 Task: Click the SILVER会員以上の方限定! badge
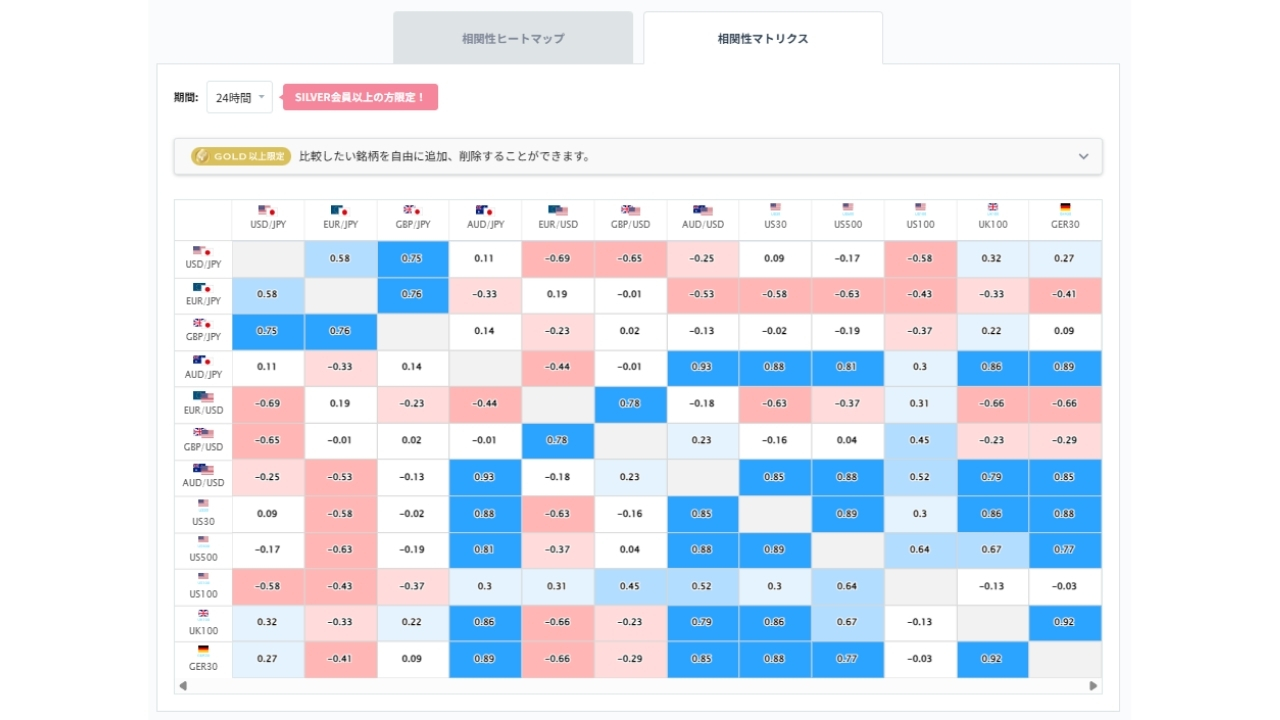coord(361,97)
